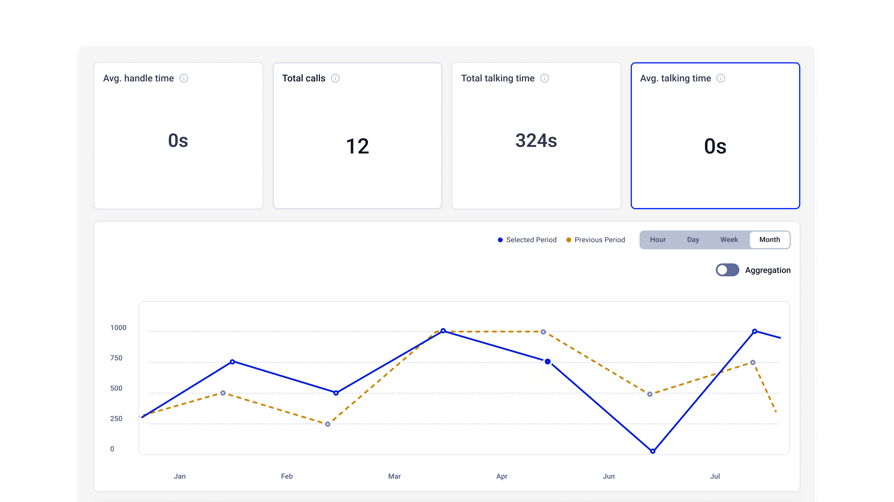894x502 pixels.
Task: Toggle the Aggregation switch
Action: pos(727,270)
